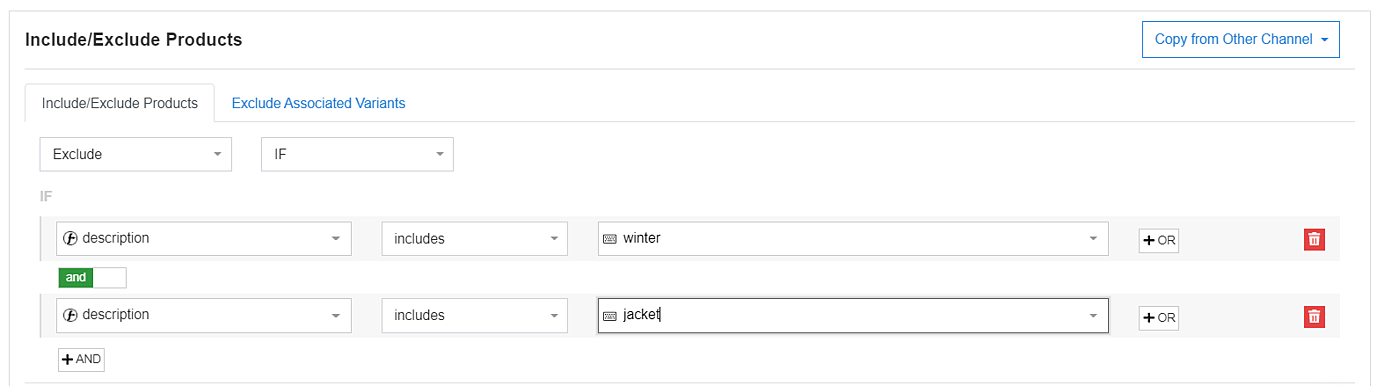Click function icon in first description field

click(71, 238)
